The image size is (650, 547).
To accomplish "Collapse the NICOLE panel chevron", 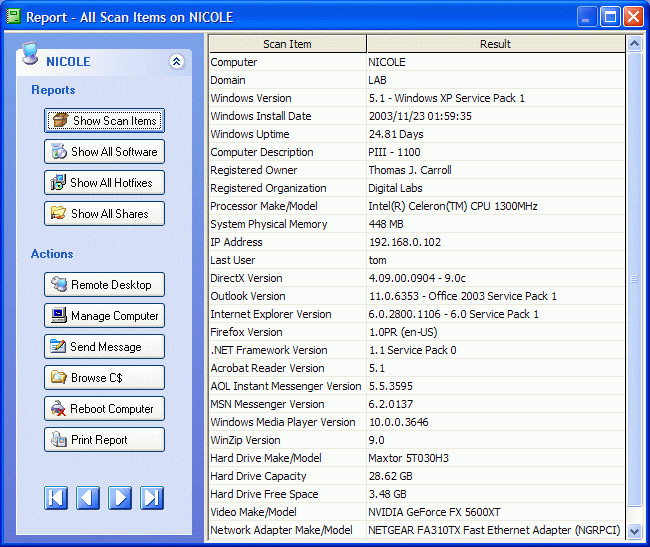I will pyautogui.click(x=177, y=62).
